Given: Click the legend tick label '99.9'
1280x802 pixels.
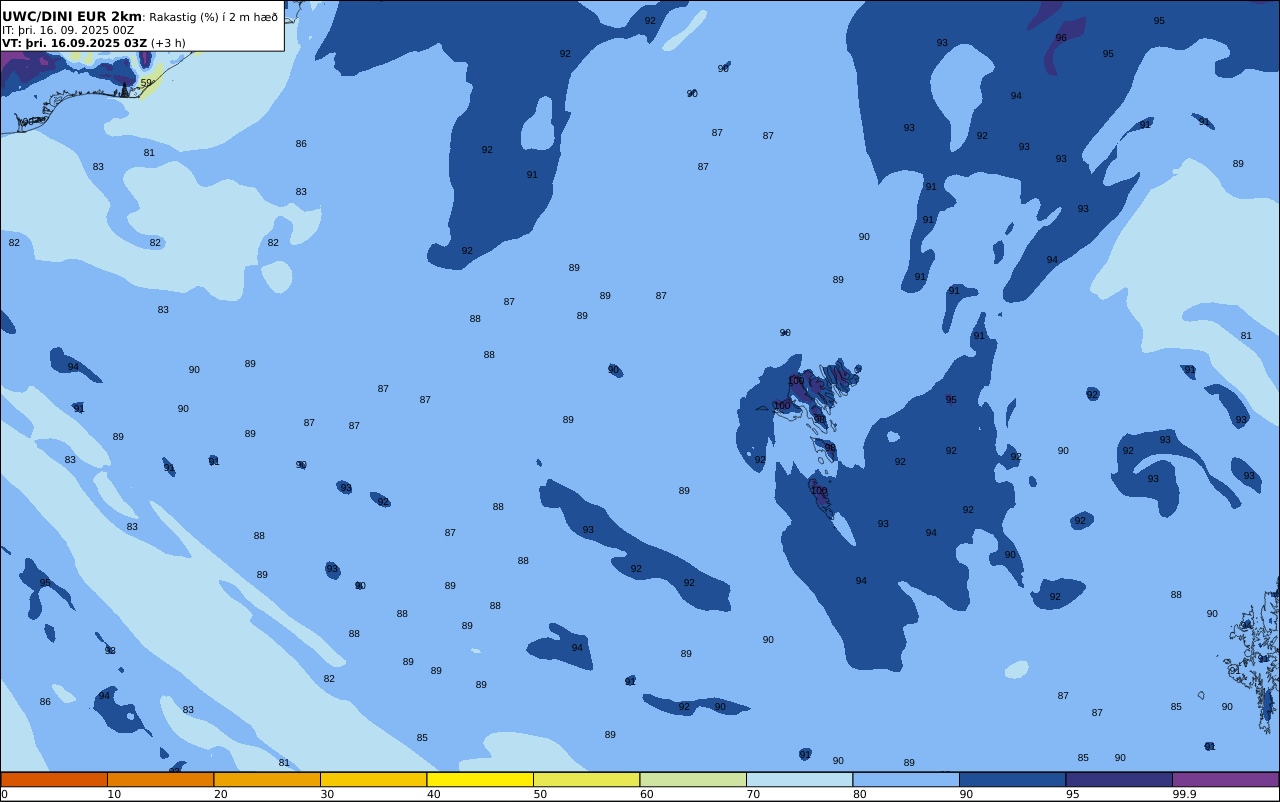Looking at the screenshot, I should (x=1184, y=794).
